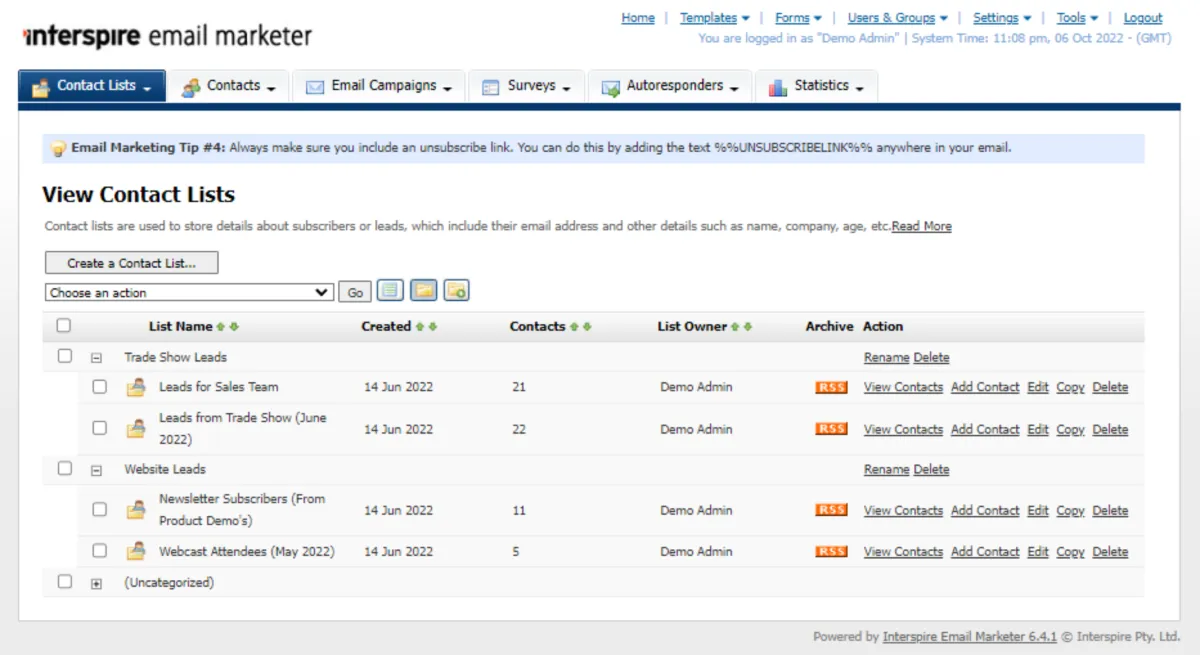Click the Create a Contact List button

(x=130, y=262)
